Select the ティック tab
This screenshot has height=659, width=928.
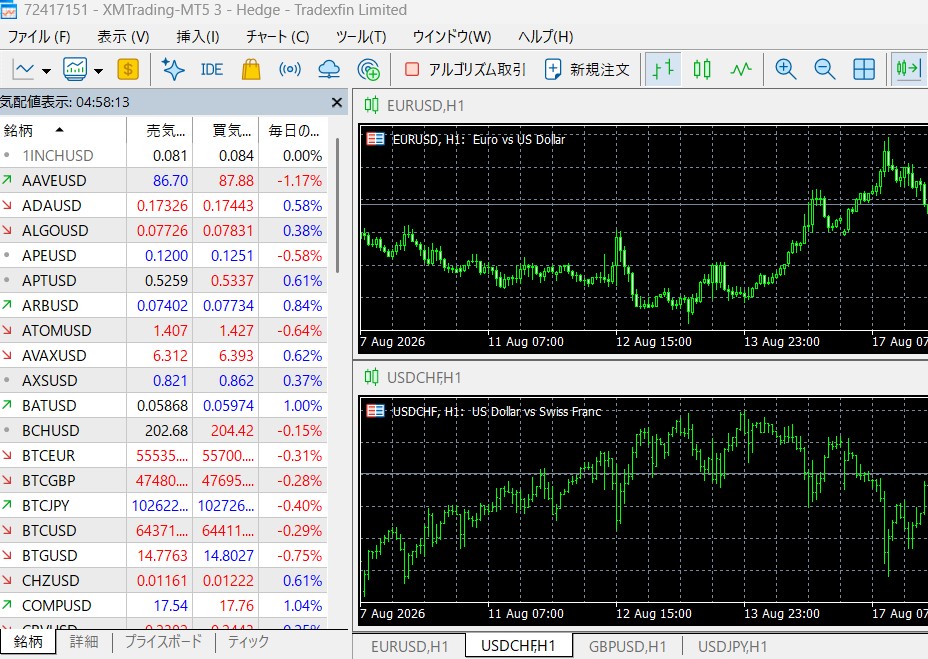coord(248,642)
